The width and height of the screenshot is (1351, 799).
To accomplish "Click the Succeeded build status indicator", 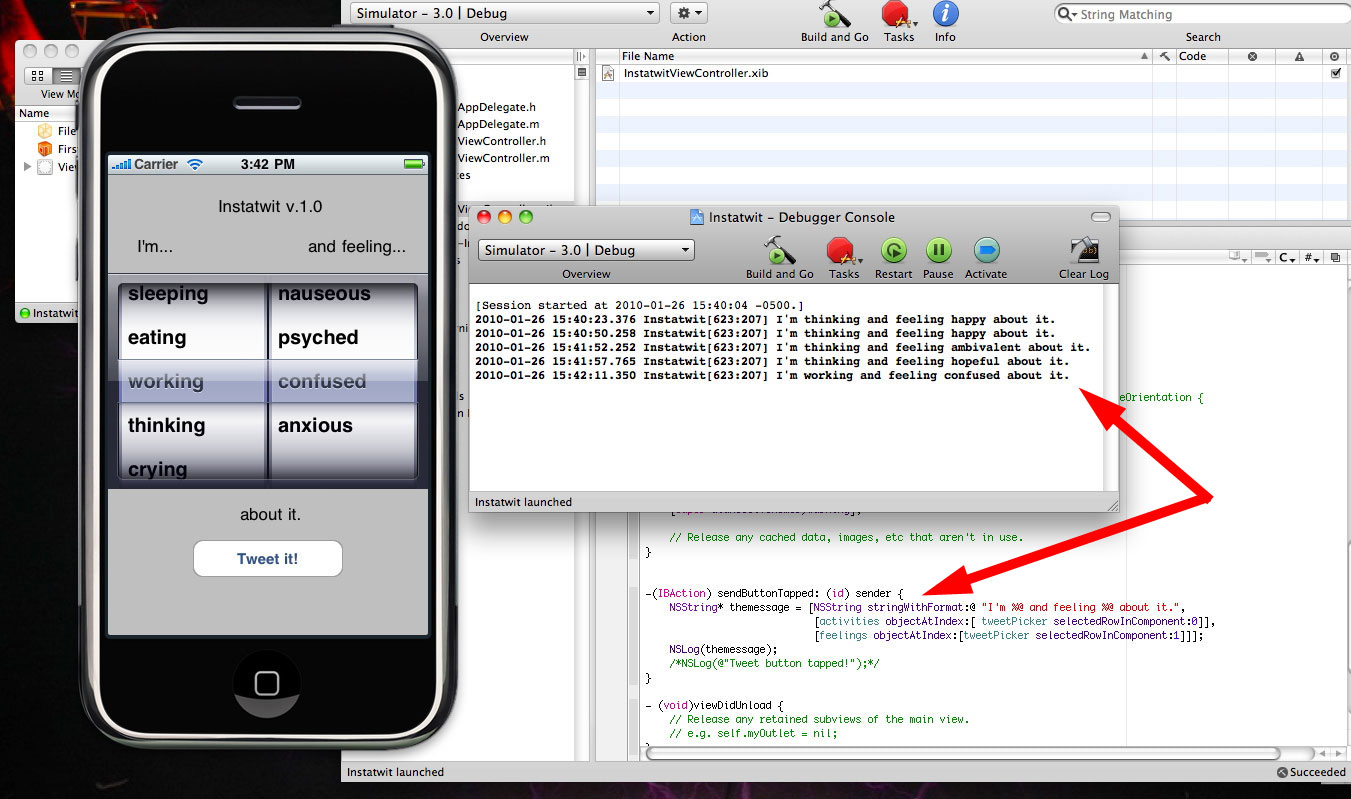I will coord(1311,772).
